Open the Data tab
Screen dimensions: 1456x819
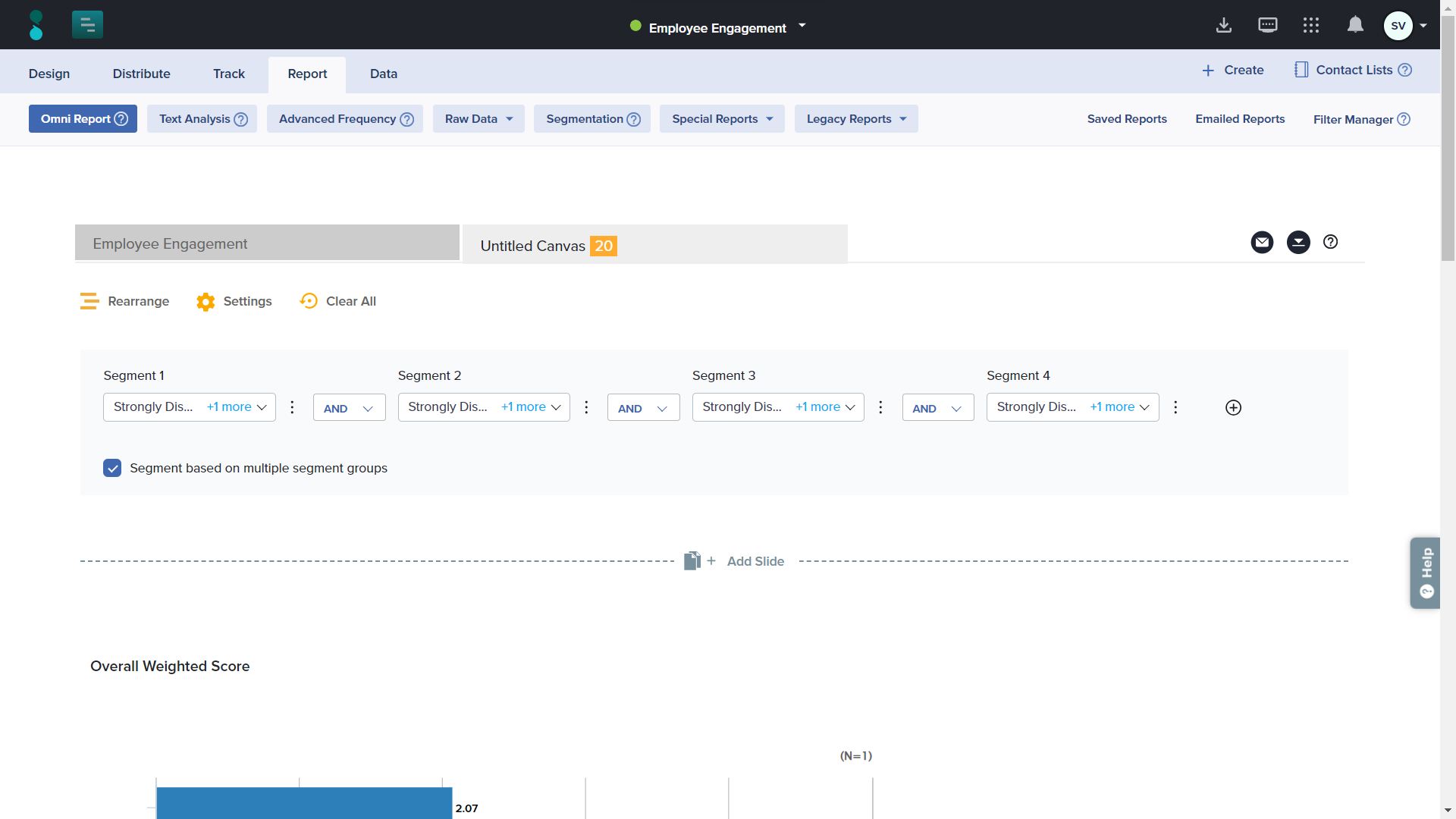[383, 74]
